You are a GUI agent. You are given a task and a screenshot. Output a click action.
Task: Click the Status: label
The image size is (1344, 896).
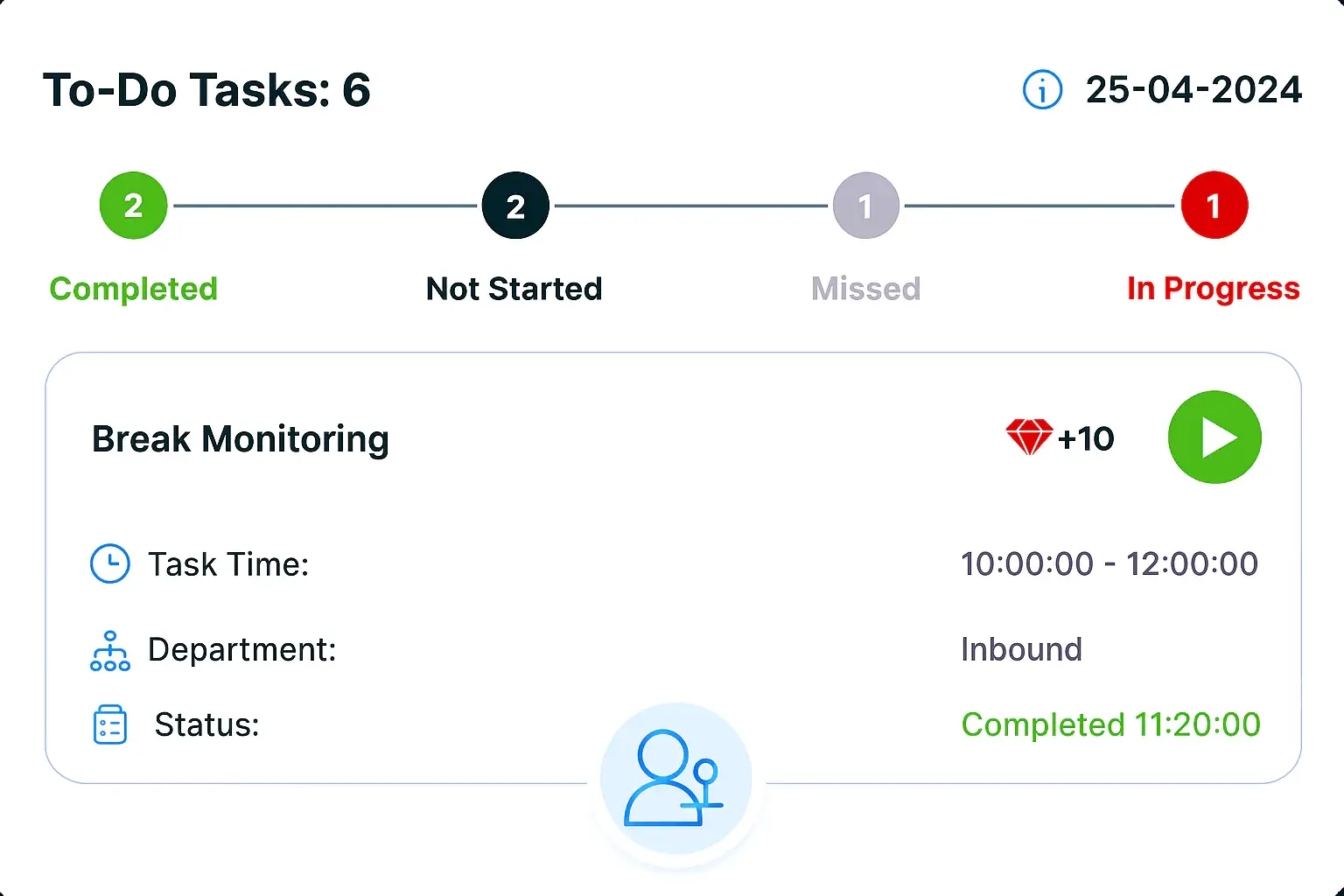pos(207,725)
